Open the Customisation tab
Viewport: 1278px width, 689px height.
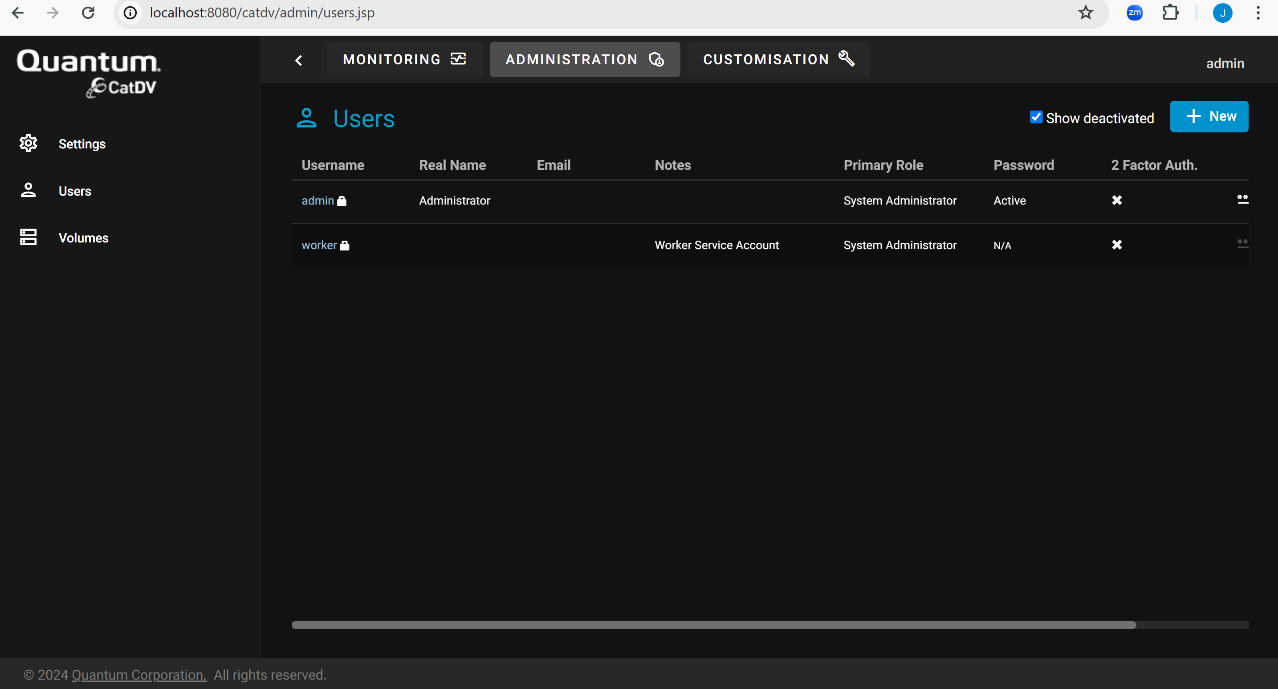tap(779, 59)
